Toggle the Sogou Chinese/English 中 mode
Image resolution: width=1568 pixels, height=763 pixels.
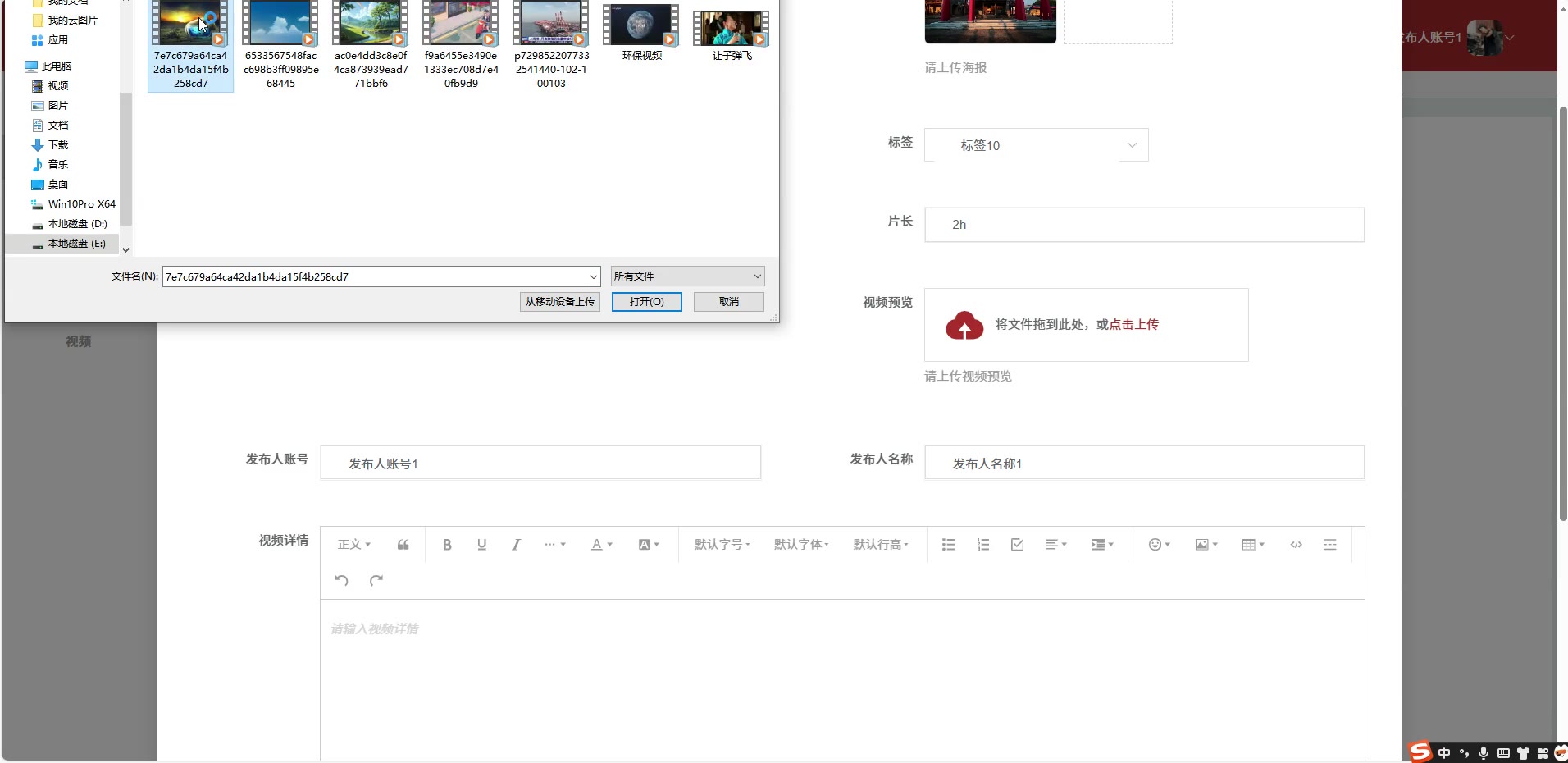1444,752
